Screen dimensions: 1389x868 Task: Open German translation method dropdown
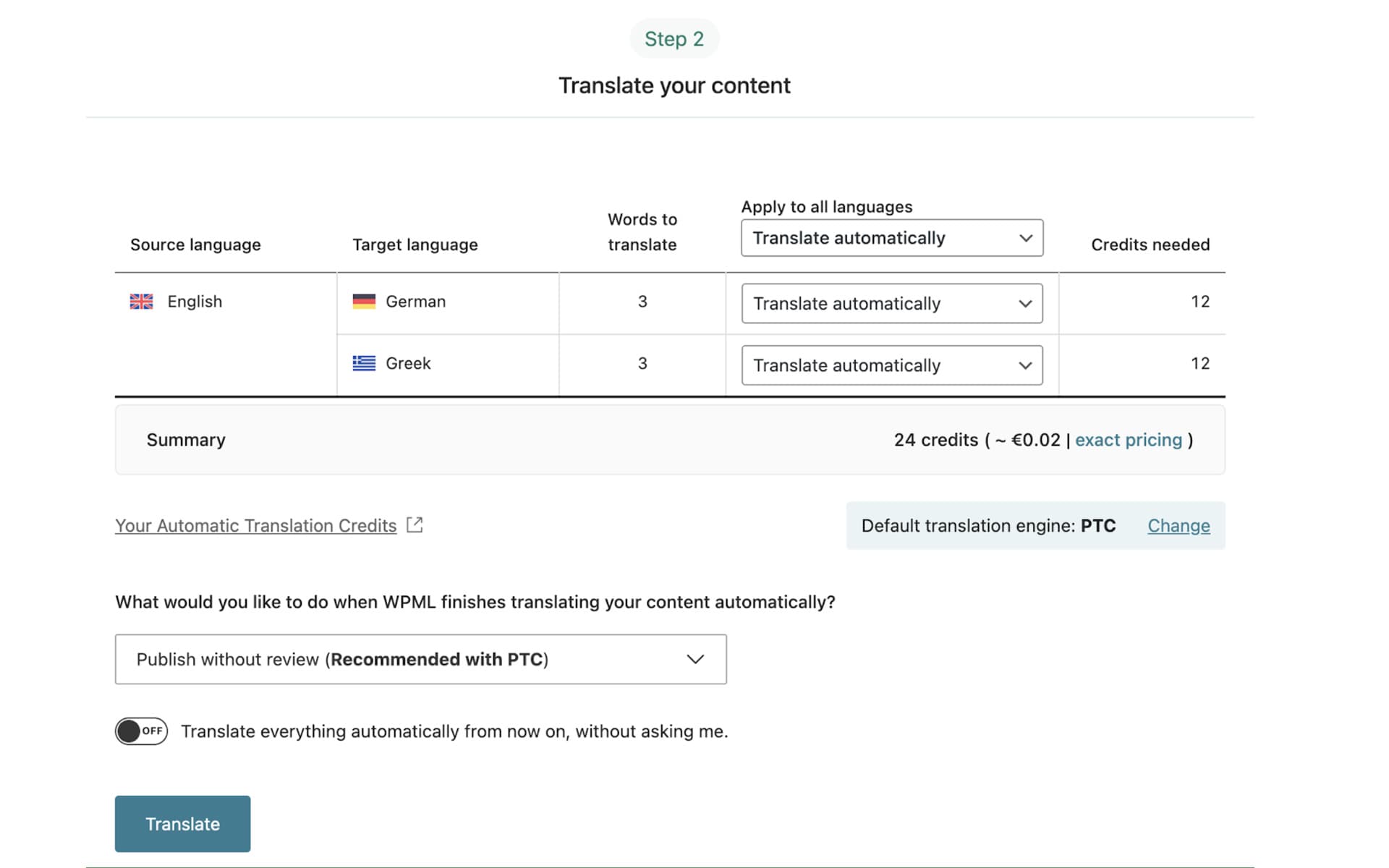tap(891, 304)
